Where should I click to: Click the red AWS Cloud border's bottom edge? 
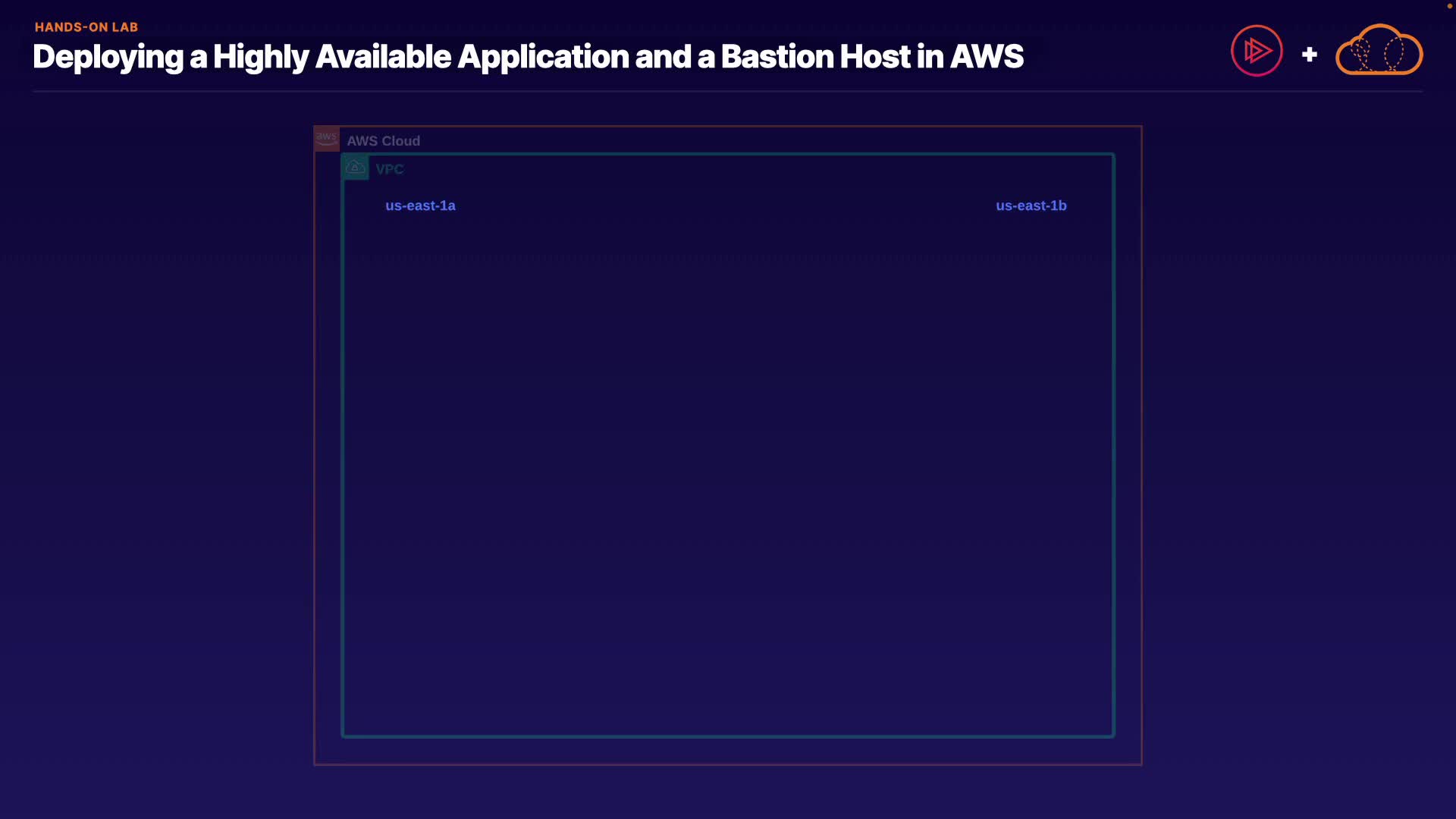728,764
